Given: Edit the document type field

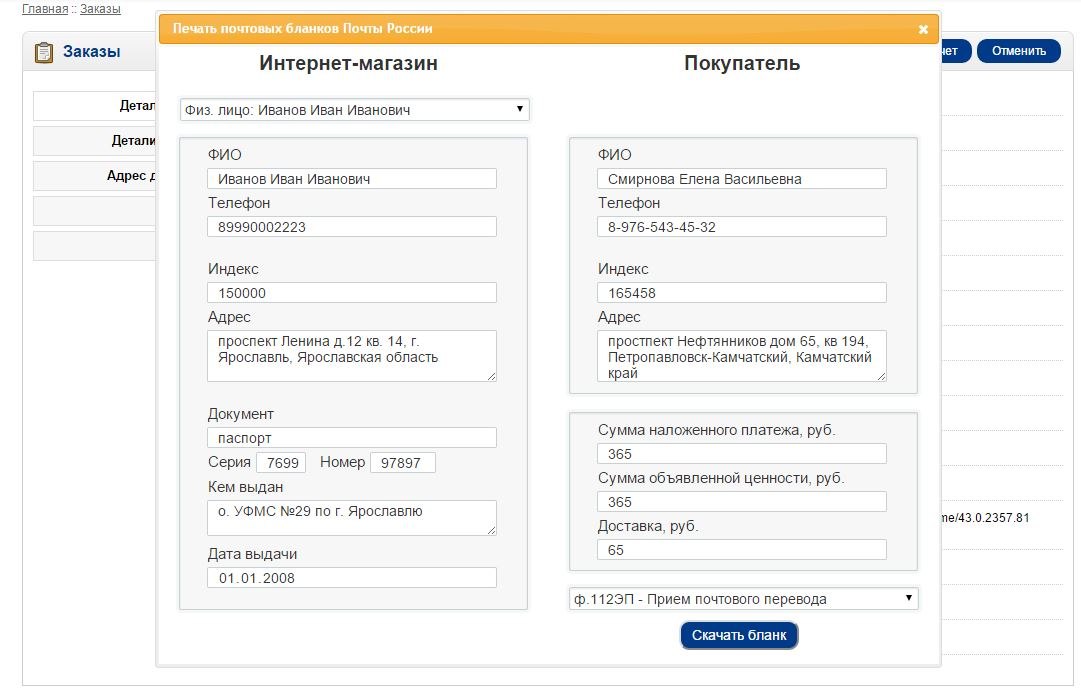Looking at the screenshot, I should 352,438.
